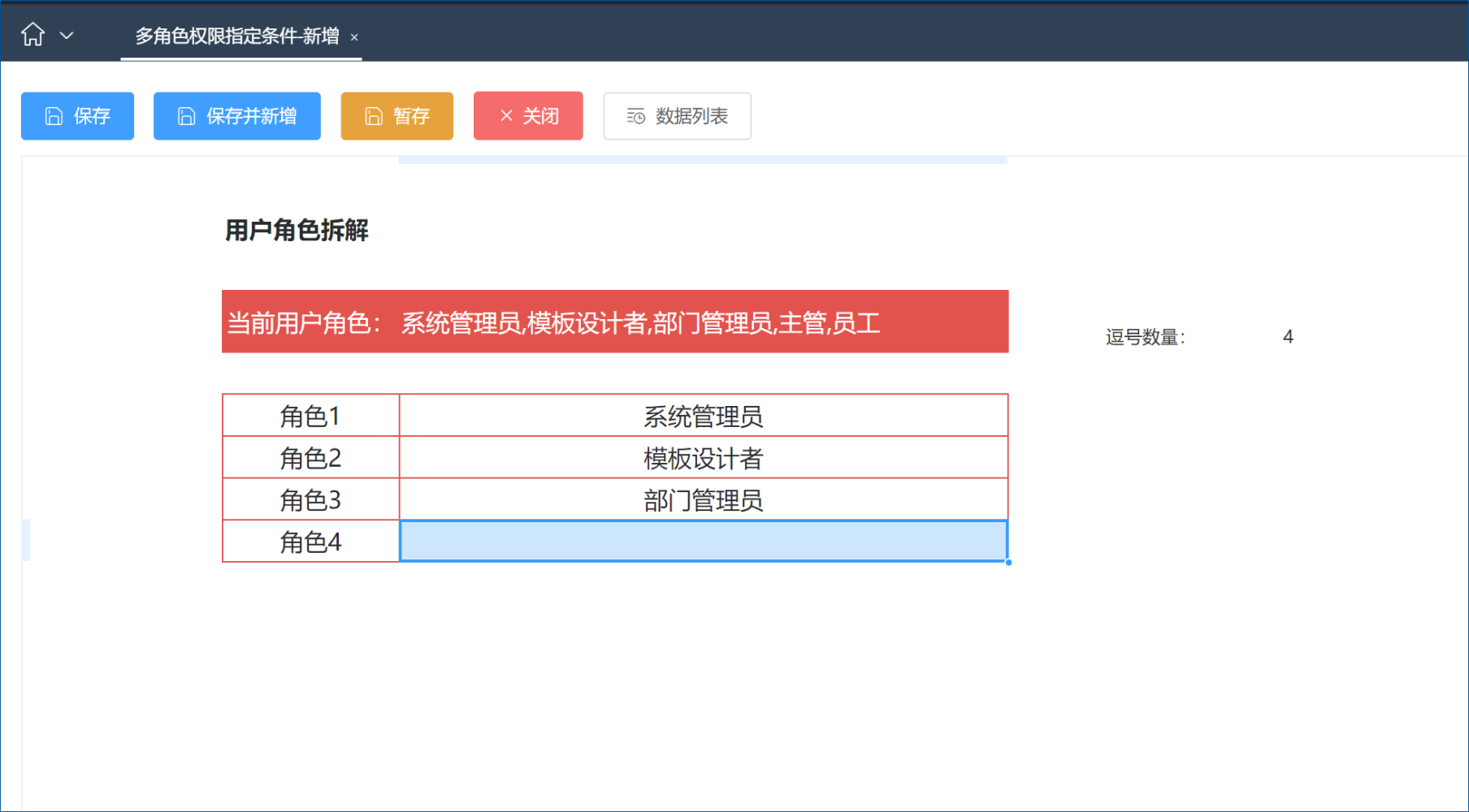Select the 角色1 label cell
This screenshot has width=1469, height=812.
pos(310,416)
